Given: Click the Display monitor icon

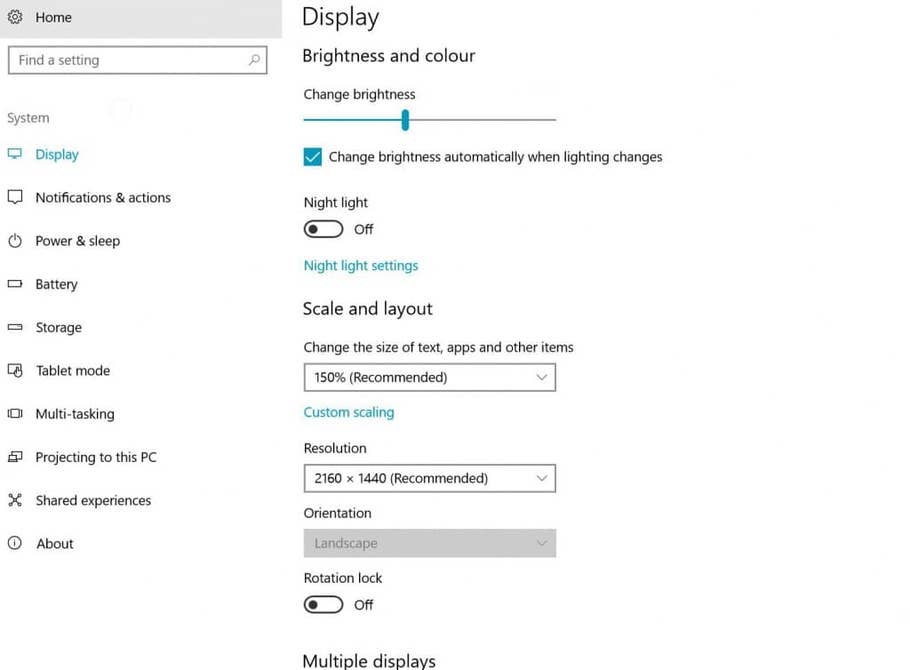Looking at the screenshot, I should click(15, 154).
